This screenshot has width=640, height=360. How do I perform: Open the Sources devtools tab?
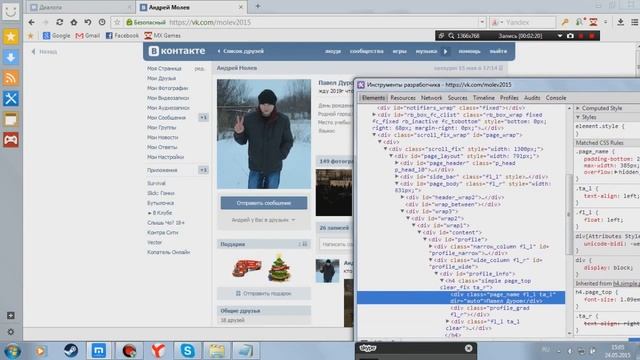tap(457, 98)
